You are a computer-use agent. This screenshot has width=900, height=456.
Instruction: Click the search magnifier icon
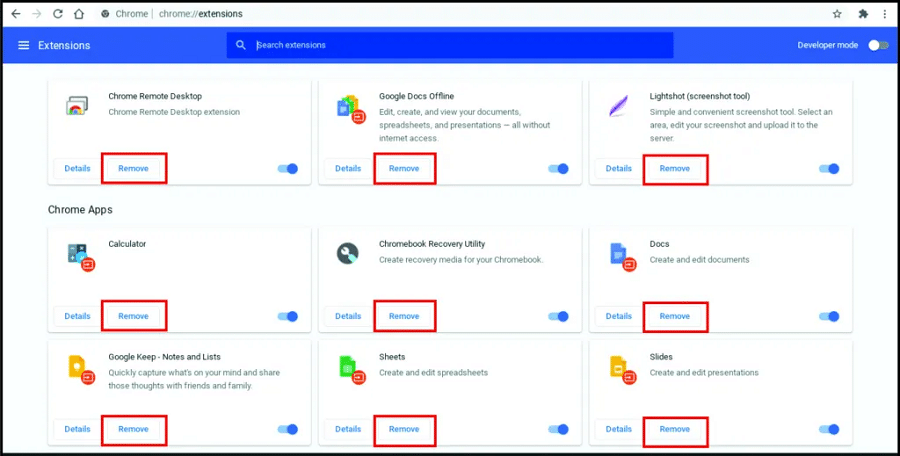(241, 45)
